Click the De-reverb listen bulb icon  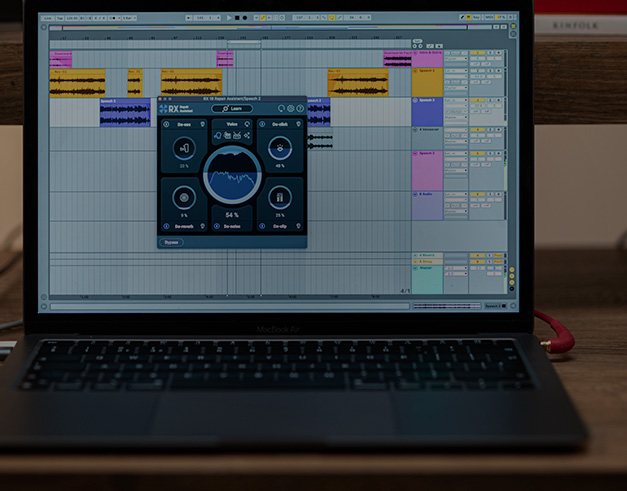point(202,226)
